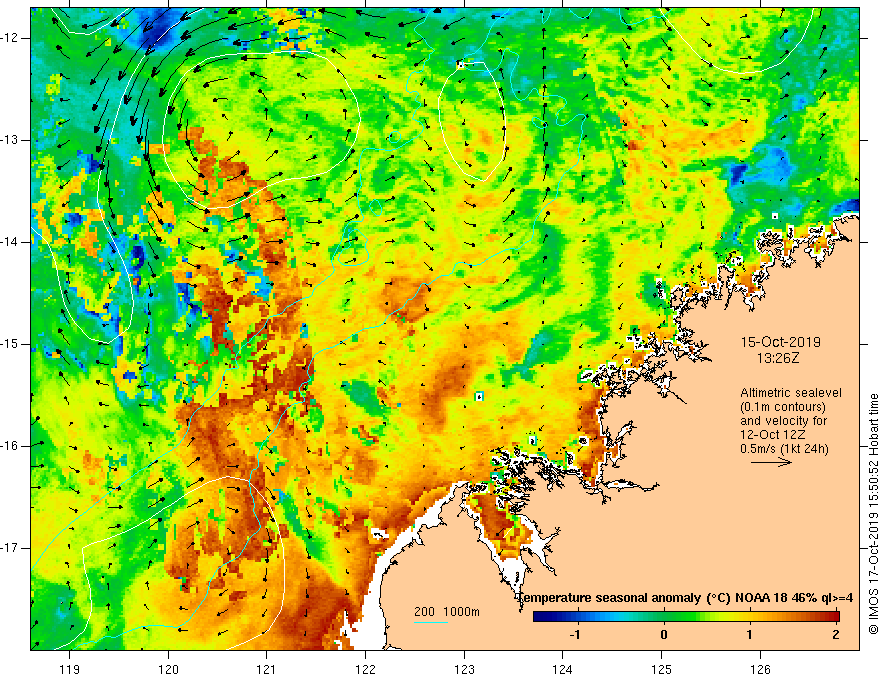Image resolution: width=880 pixels, height=680 pixels.
Task: Click the 'Altimetric sealevel' legend text
Action: (x=791, y=393)
